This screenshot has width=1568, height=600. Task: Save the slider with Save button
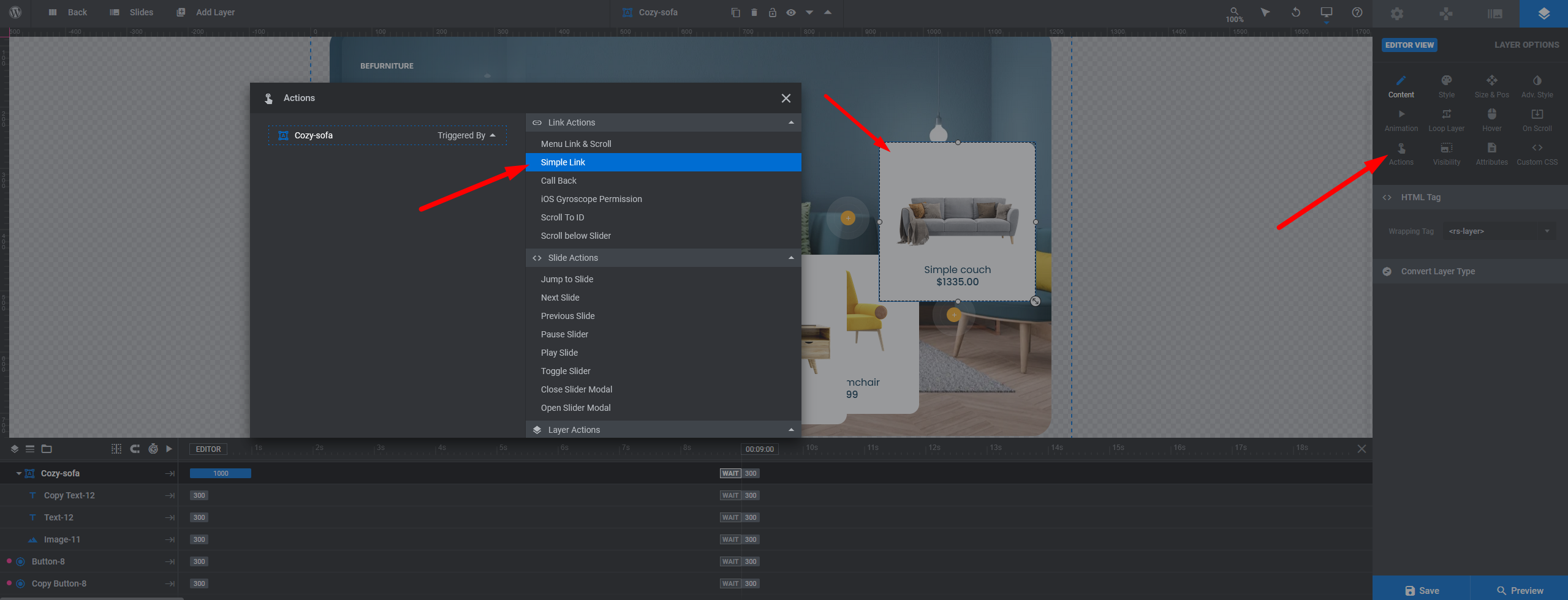[1421, 590]
